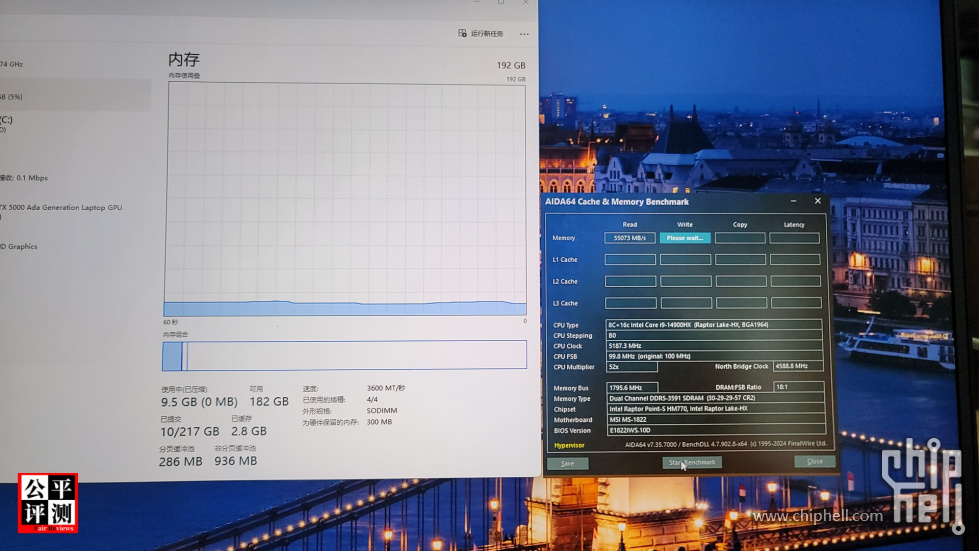Screen dimensions: 979x551
Task: Click the committed value 10/217 GB
Action: [x=190, y=431]
